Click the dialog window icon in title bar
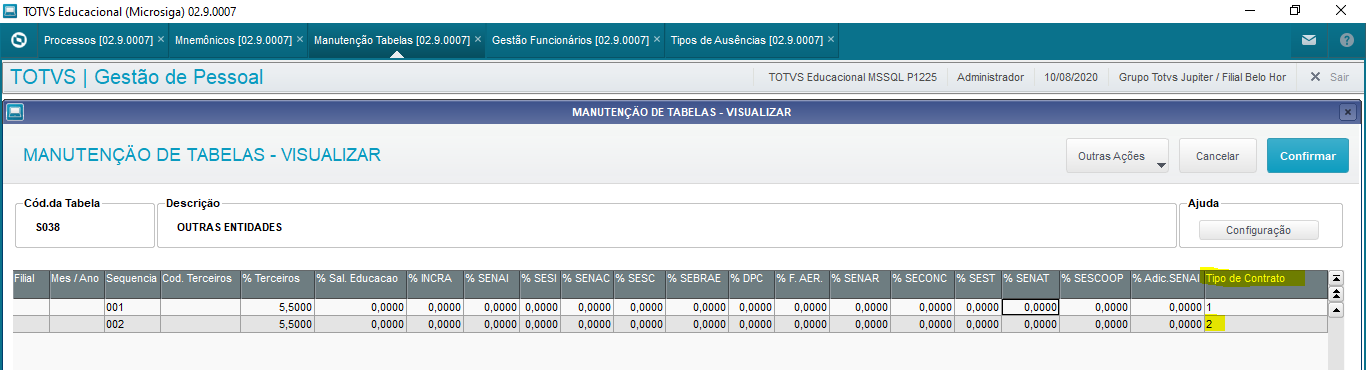The width and height of the screenshot is (1366, 370). coord(14,112)
